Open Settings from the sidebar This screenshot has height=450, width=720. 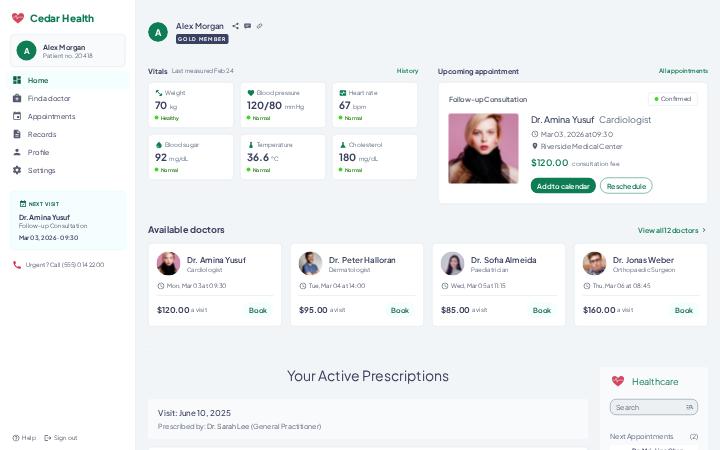pos(69,170)
